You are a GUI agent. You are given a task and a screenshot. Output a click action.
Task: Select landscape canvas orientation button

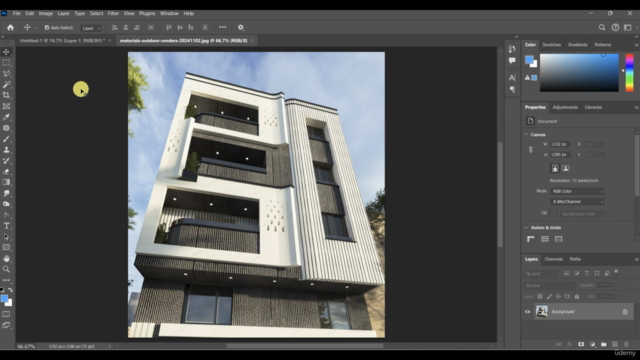[x=566, y=168]
